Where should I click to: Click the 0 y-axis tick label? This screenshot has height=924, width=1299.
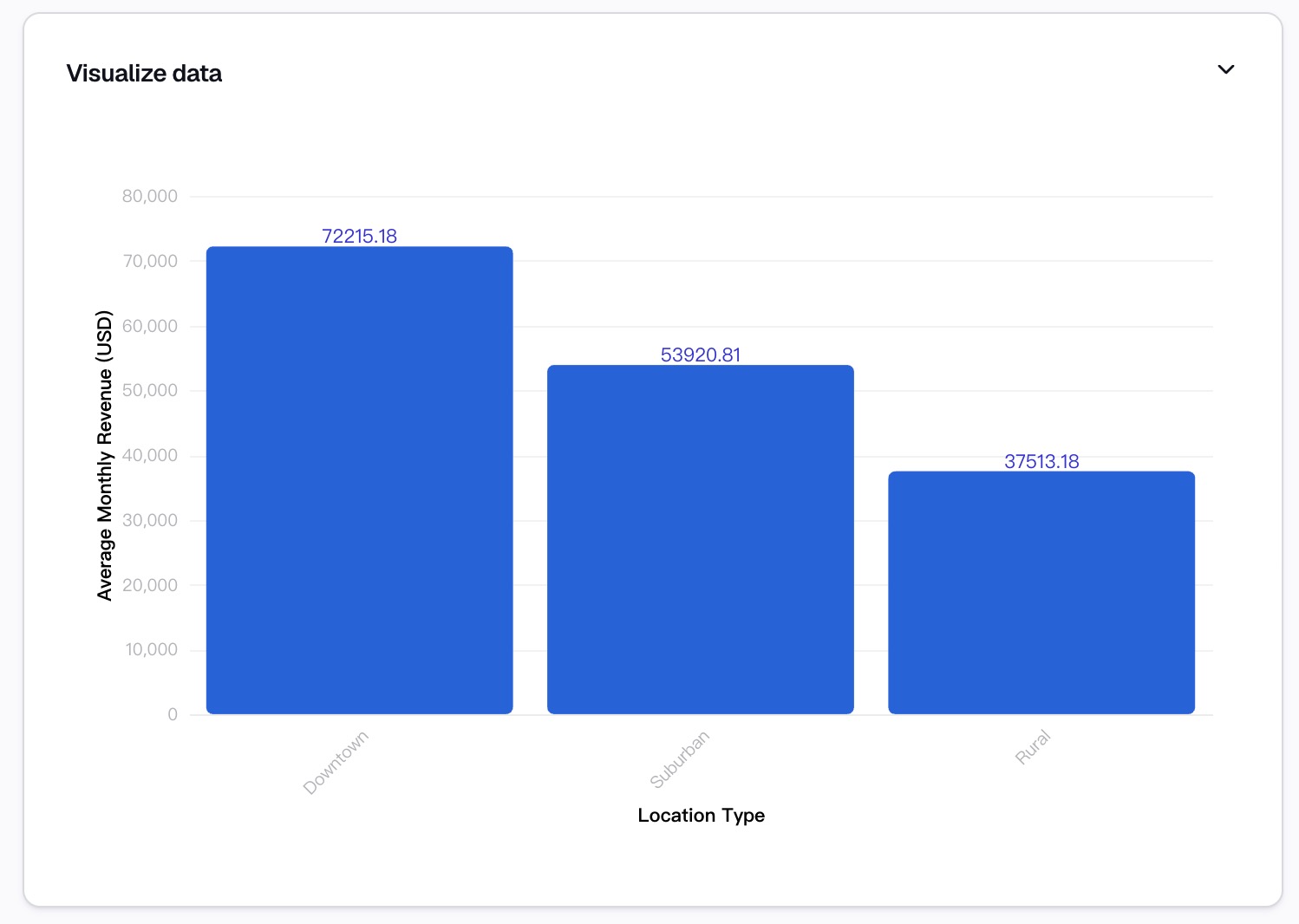(x=173, y=714)
